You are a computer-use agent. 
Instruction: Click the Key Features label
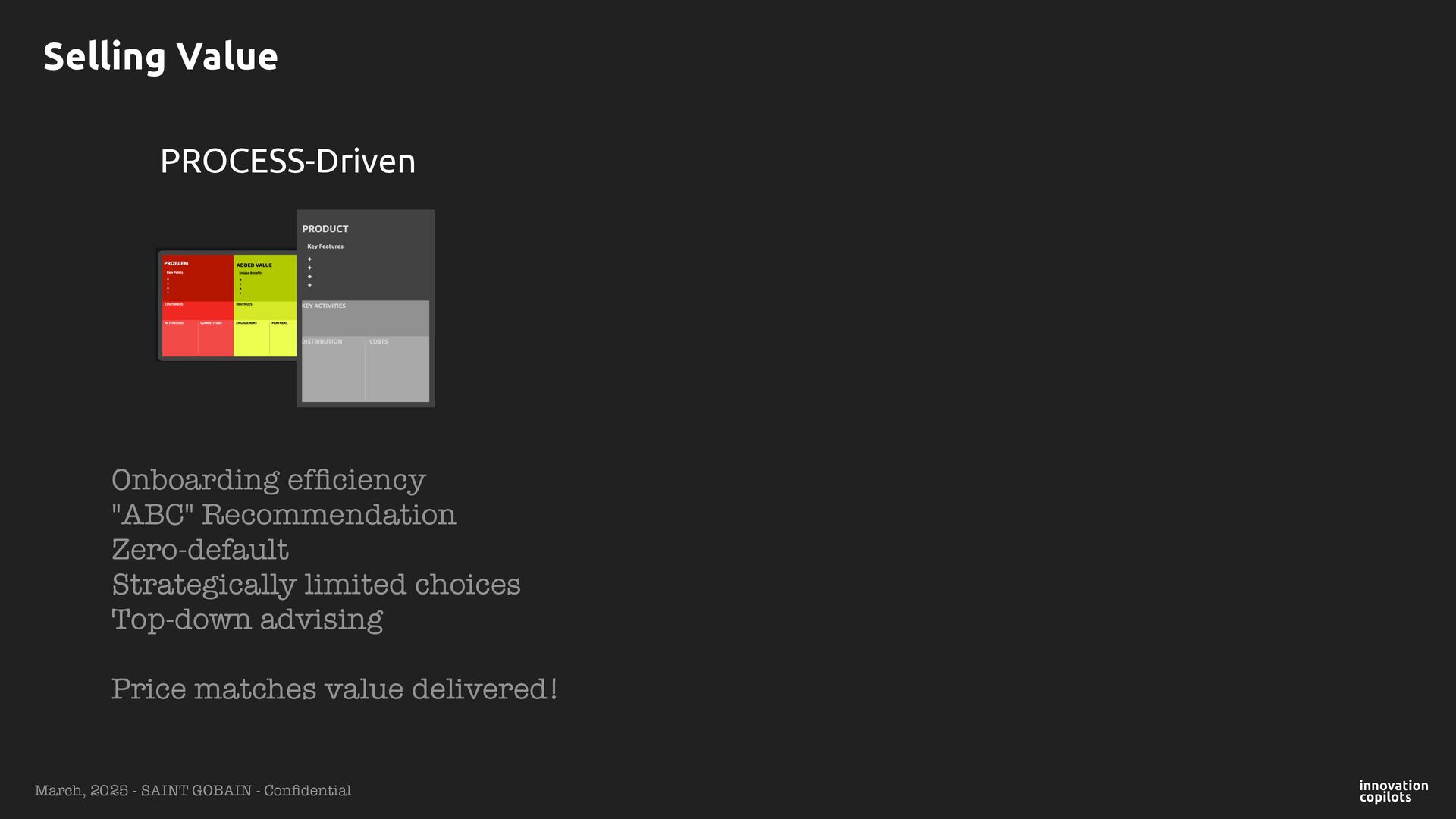pos(325,246)
